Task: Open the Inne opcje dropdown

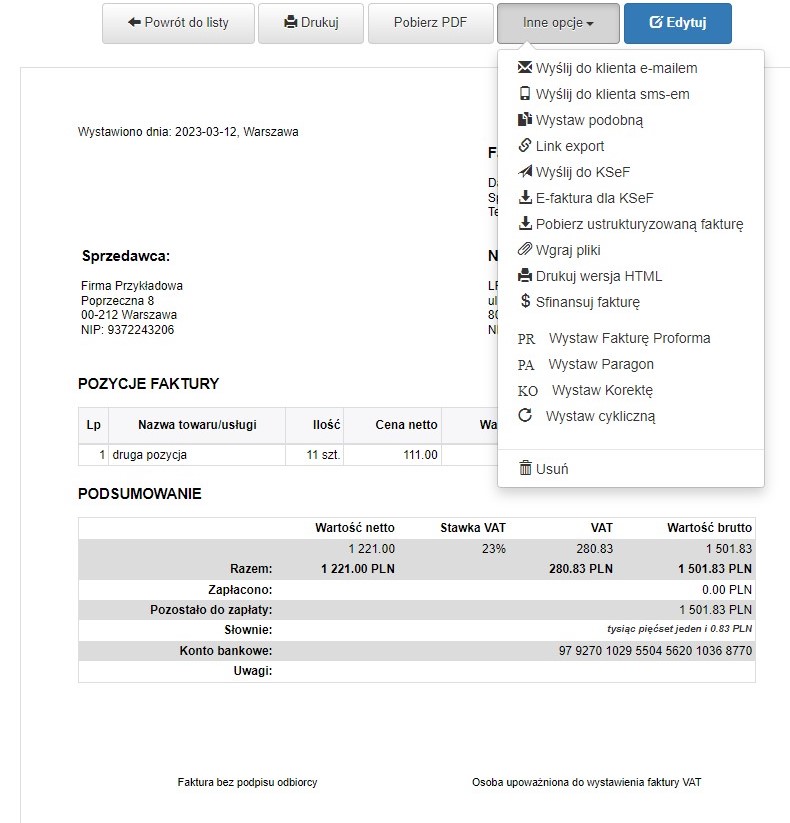Action: click(558, 23)
